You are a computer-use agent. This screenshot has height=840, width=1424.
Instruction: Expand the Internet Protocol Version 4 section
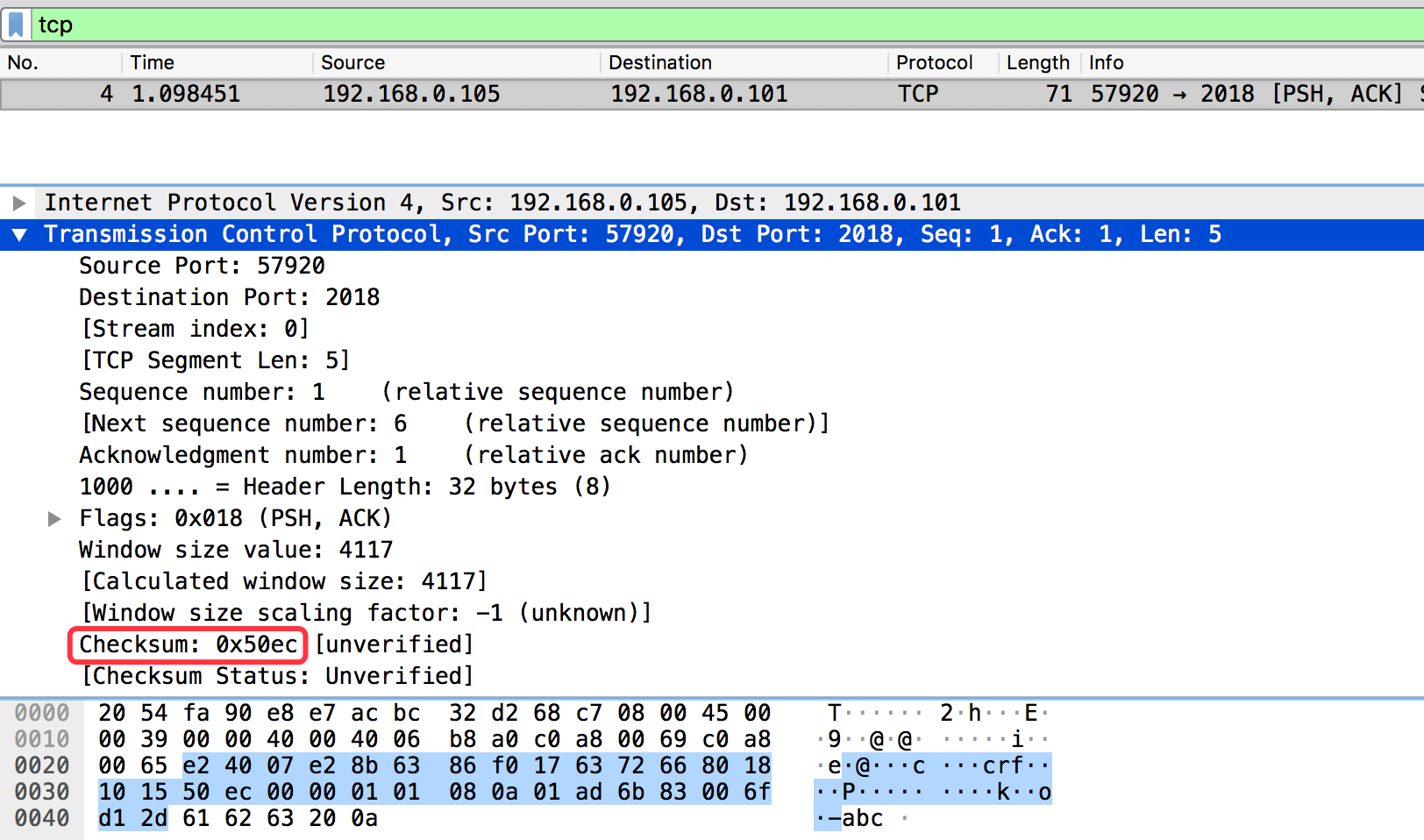click(19, 203)
